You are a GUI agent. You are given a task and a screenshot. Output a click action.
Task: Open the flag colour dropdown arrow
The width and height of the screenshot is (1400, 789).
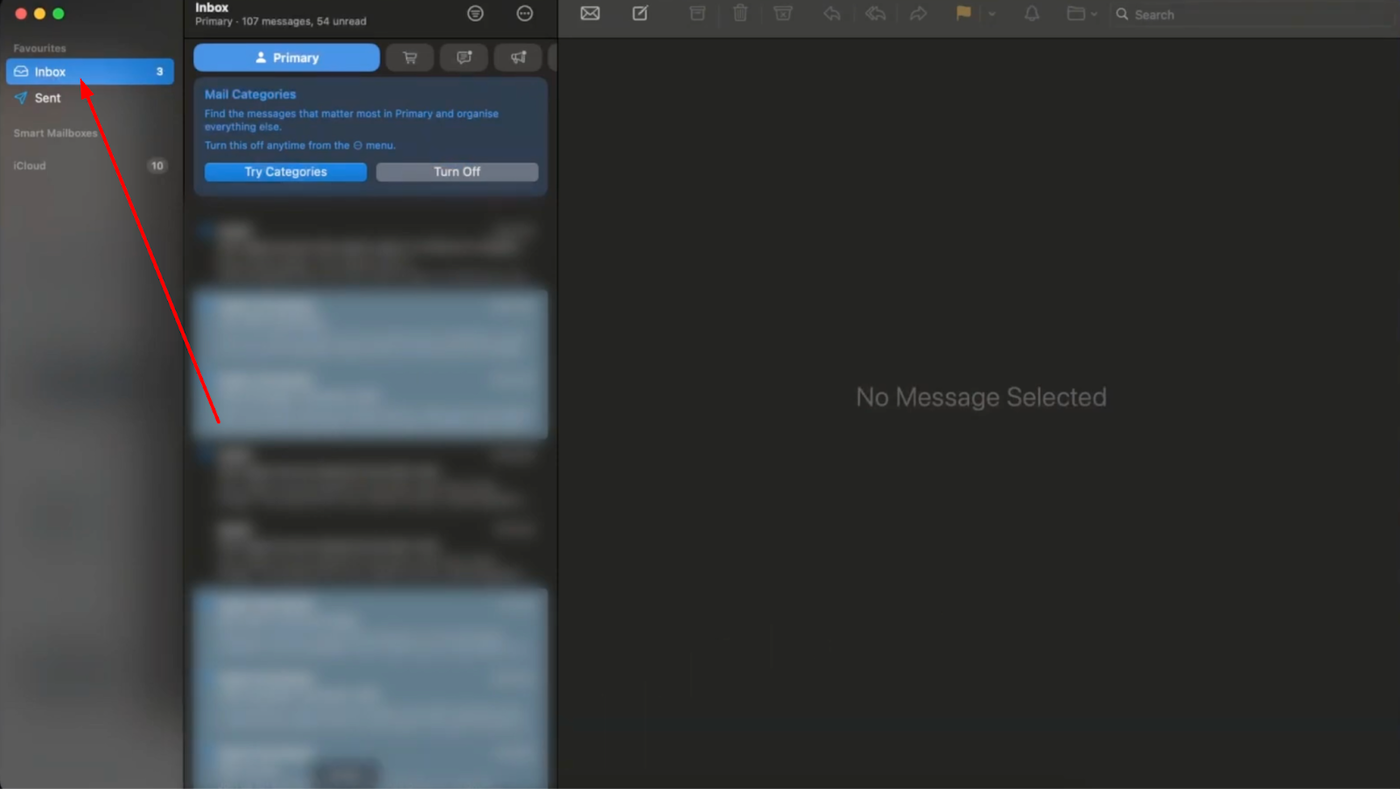click(992, 14)
